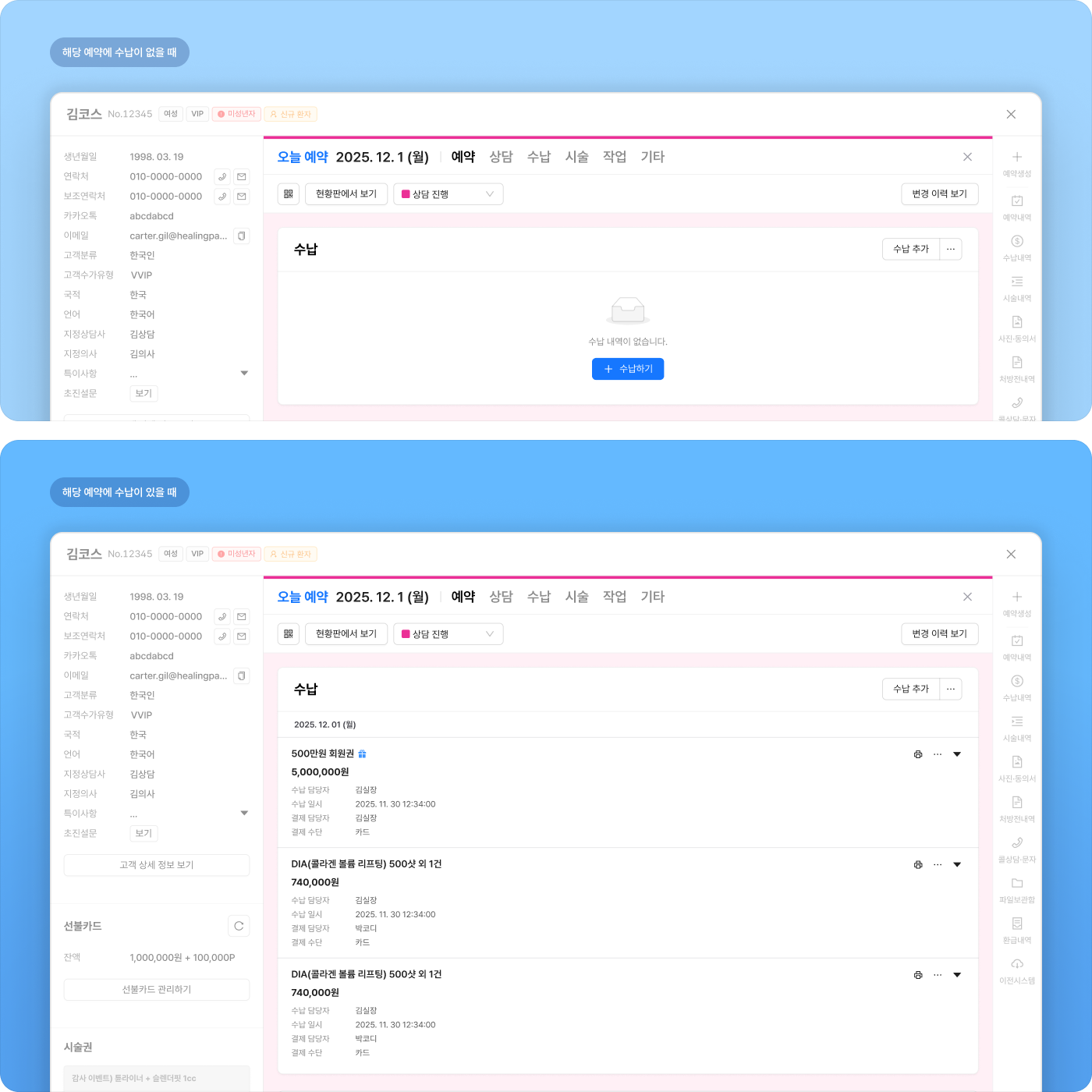Open 사진·동의서 in the upper panel sidebar

click(x=1017, y=329)
